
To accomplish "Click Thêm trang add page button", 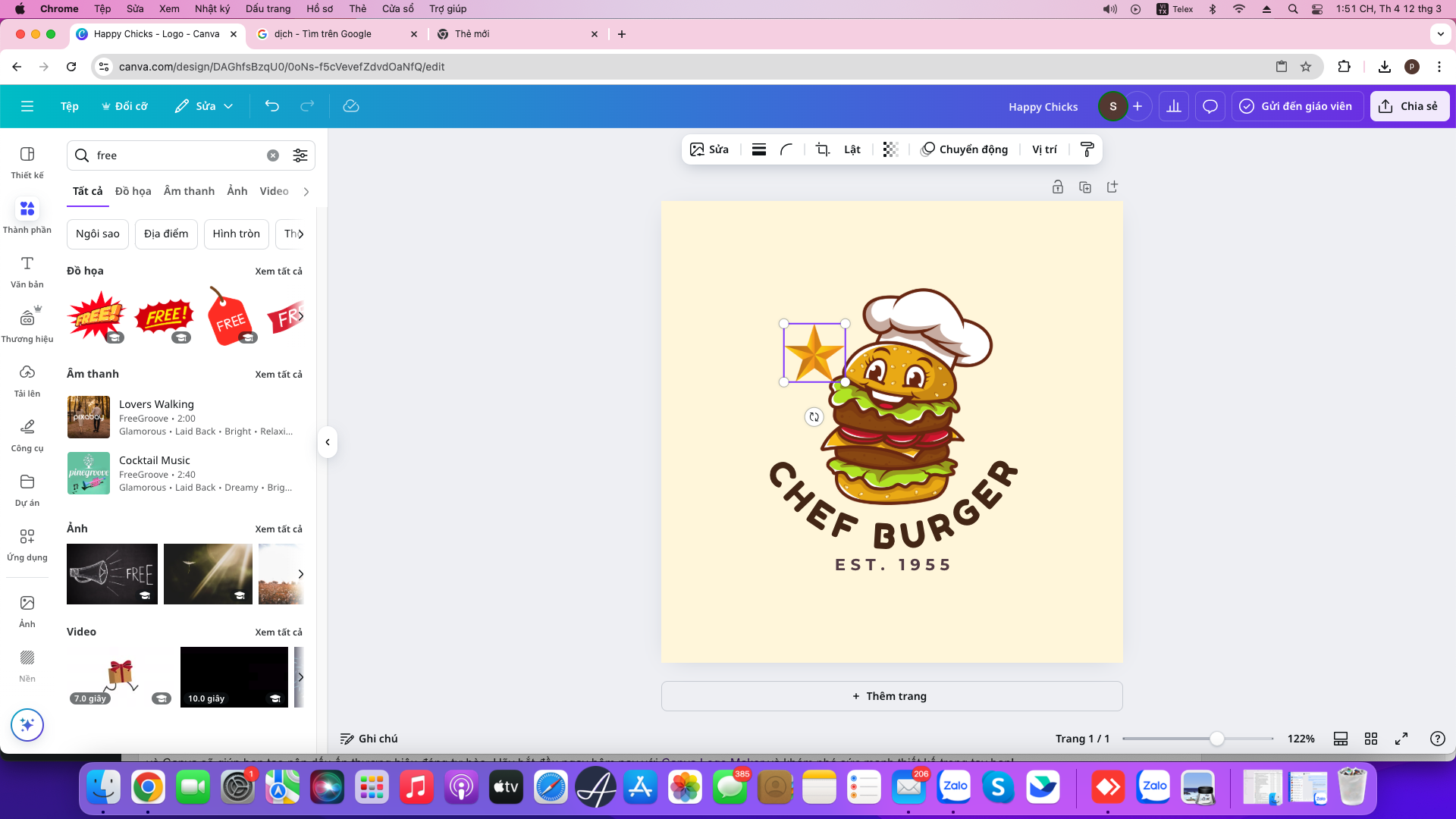I will coord(891,696).
